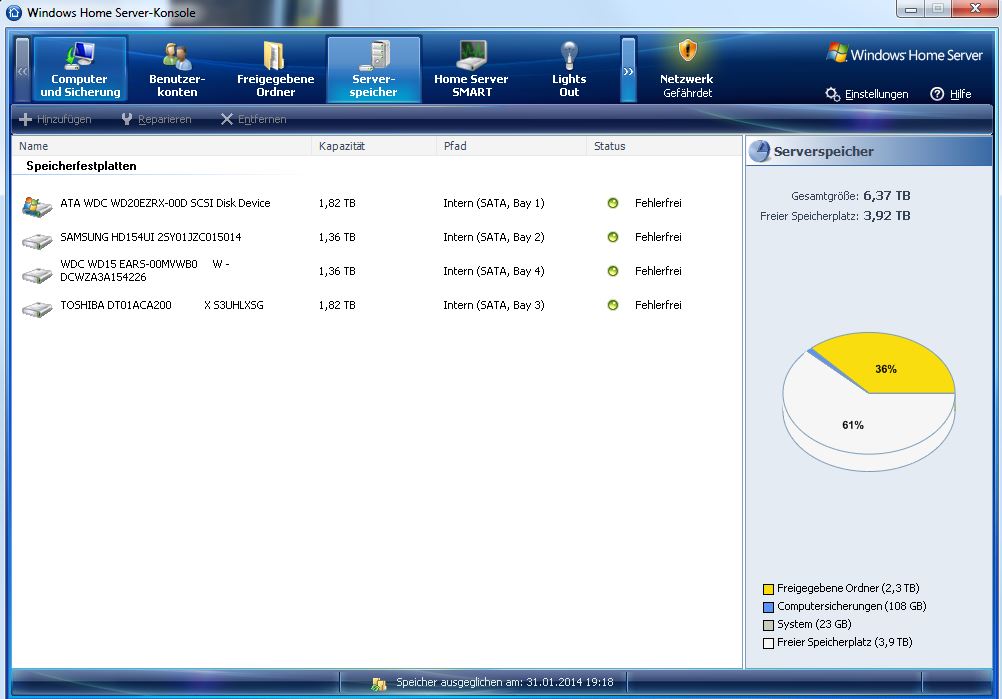Select the ATA WDC WD20EZRX-00D disk row

[x=377, y=204]
